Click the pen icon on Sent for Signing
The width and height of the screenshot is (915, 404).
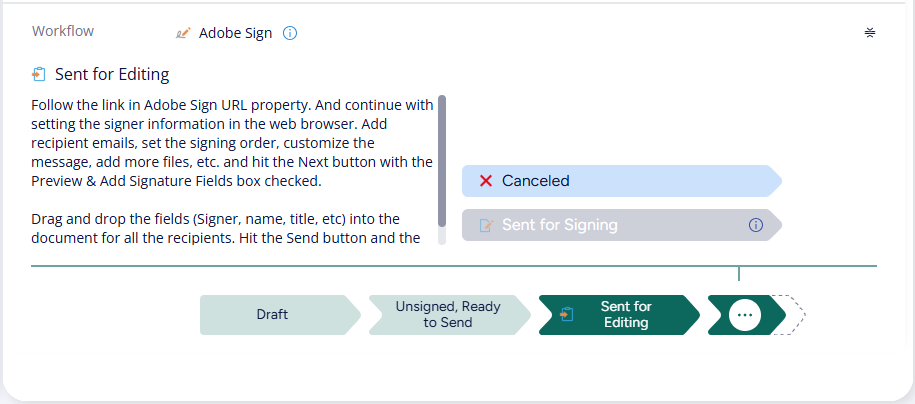coord(486,225)
